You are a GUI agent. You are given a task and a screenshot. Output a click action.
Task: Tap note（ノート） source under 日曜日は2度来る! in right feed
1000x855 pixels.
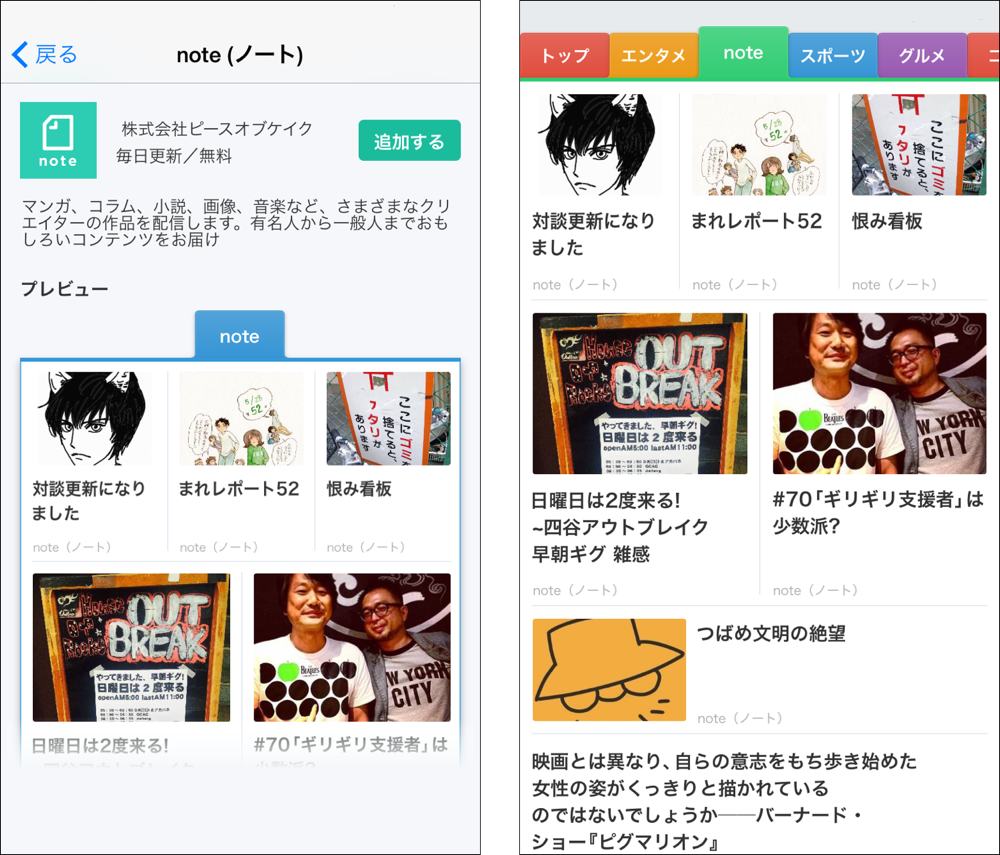click(575, 590)
